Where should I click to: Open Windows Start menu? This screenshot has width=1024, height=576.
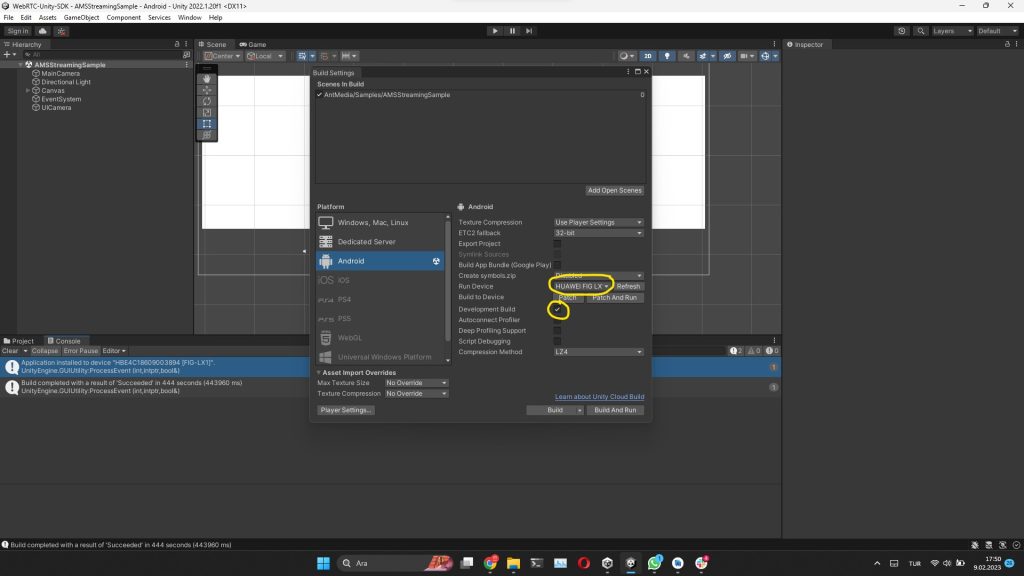[323, 563]
